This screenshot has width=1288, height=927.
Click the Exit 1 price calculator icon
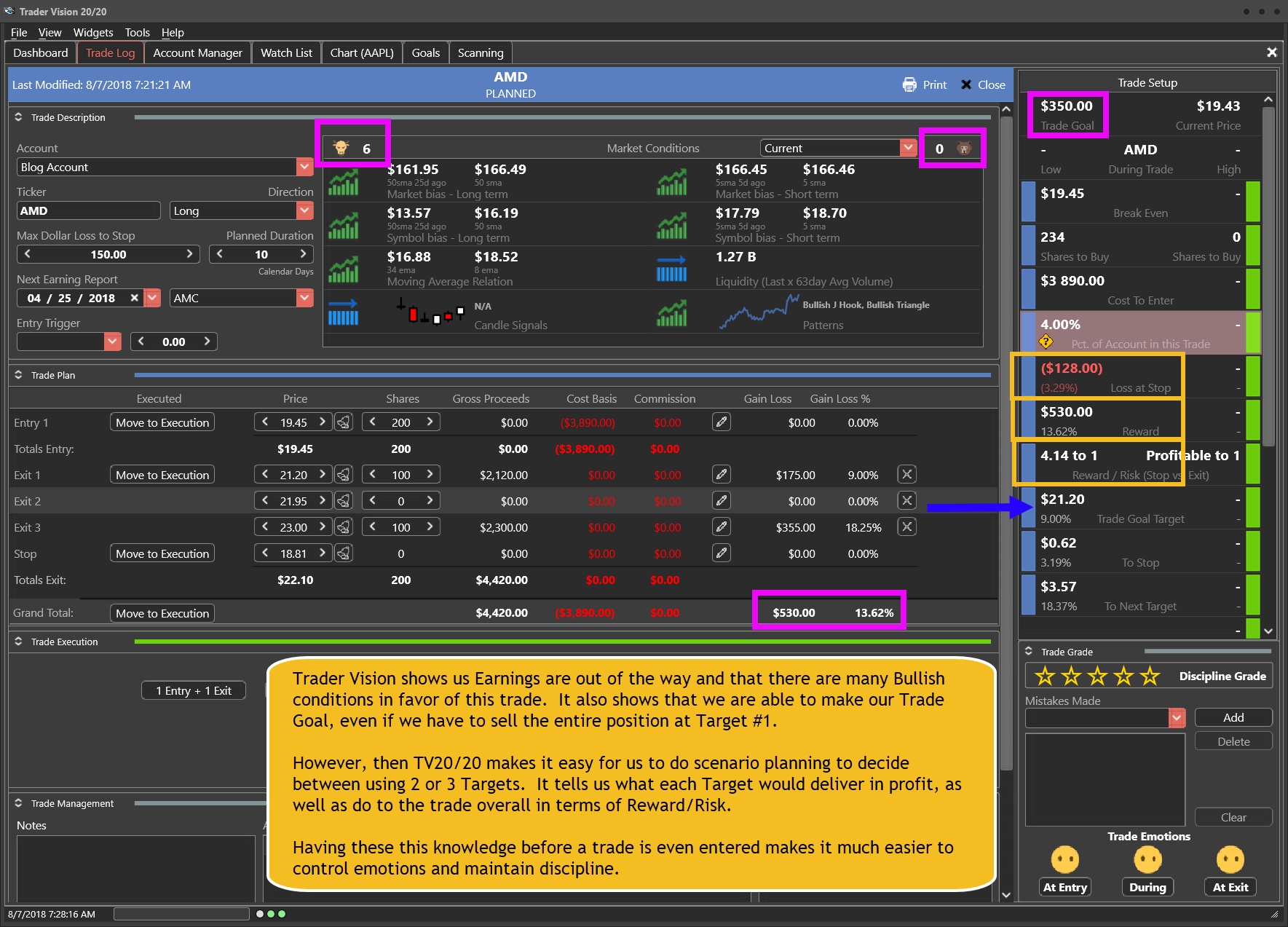pyautogui.click(x=344, y=475)
